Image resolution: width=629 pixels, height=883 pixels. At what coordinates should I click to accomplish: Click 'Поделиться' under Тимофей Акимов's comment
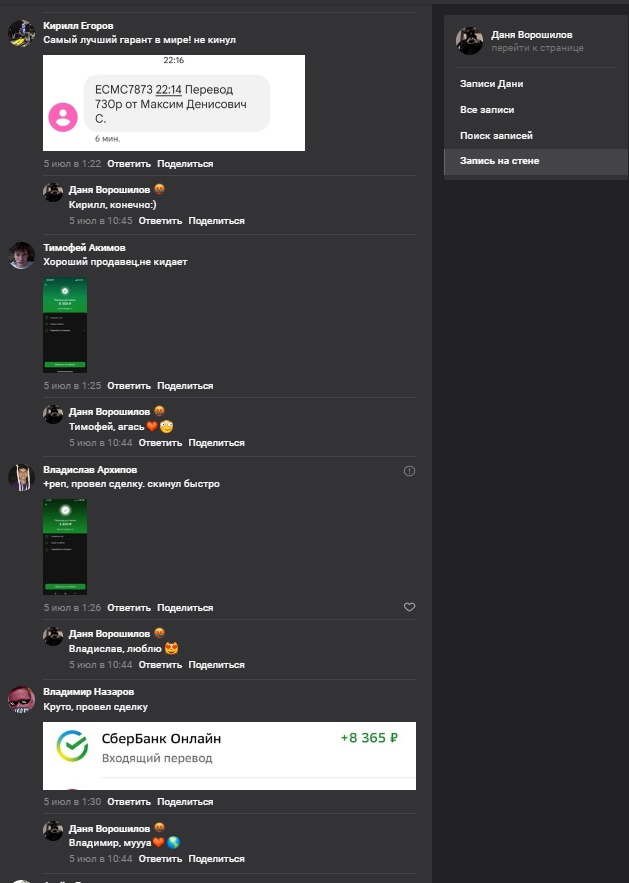185,386
